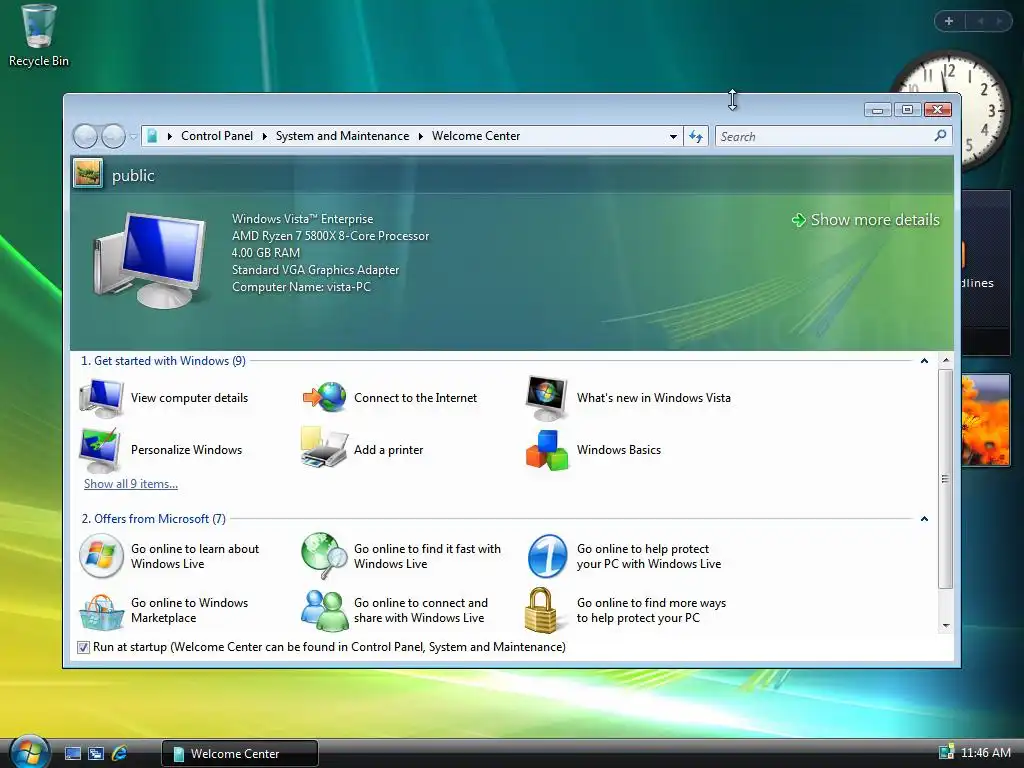Click the scrollbar up arrow
1024x768 pixels.
pyautogui.click(x=946, y=360)
